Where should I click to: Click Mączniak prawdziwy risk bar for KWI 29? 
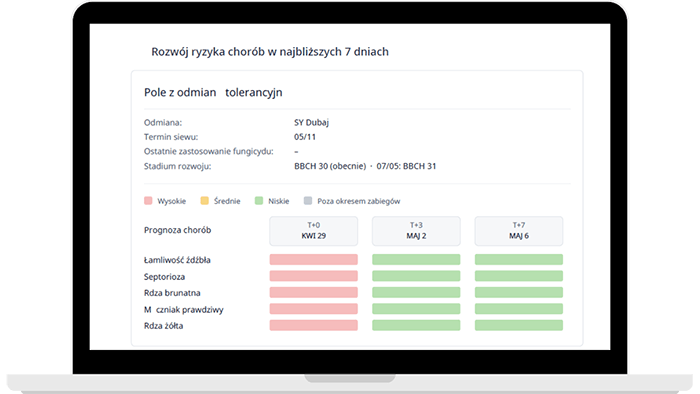(313, 309)
